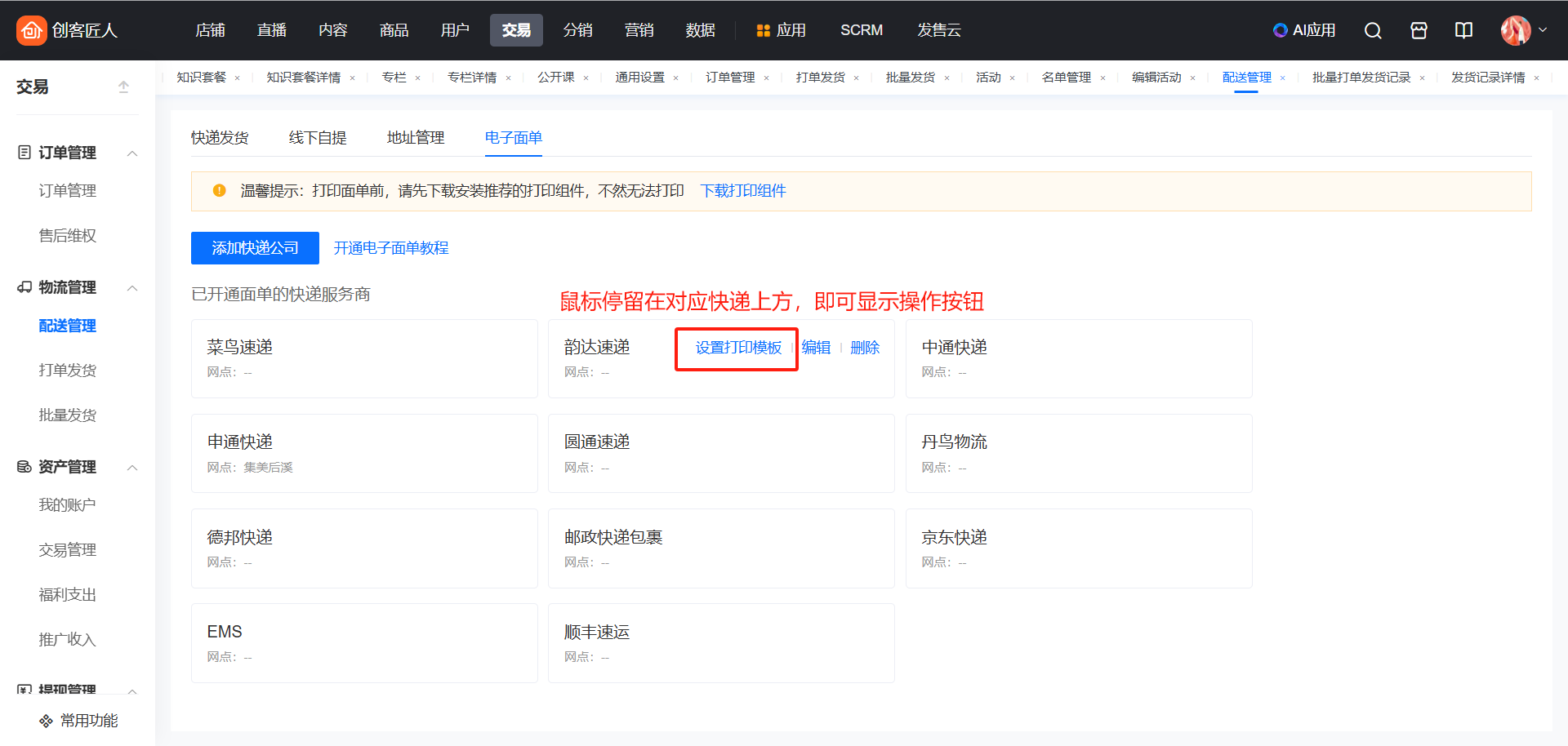
Task: Click the upload arrow icon beside 交易
Action: (x=123, y=87)
